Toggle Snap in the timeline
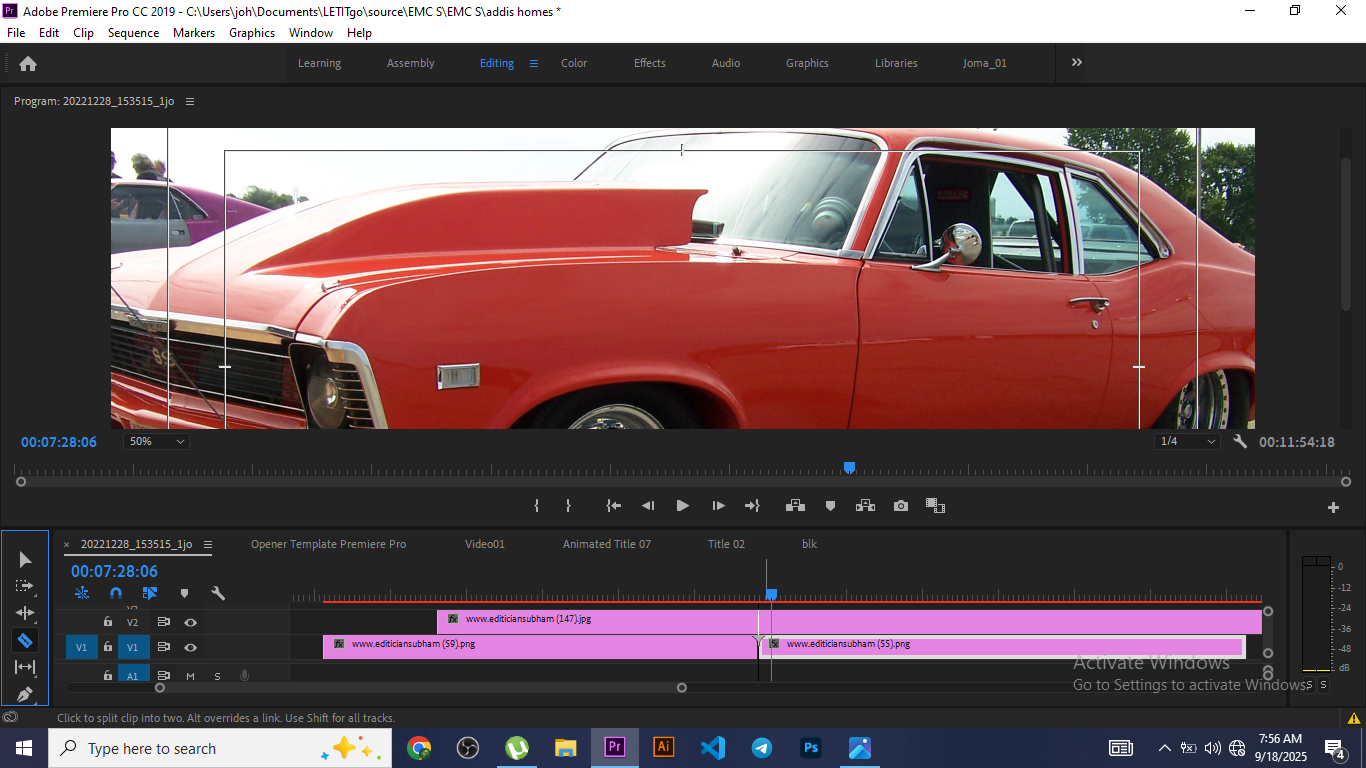This screenshot has height=768, width=1366. (x=116, y=593)
